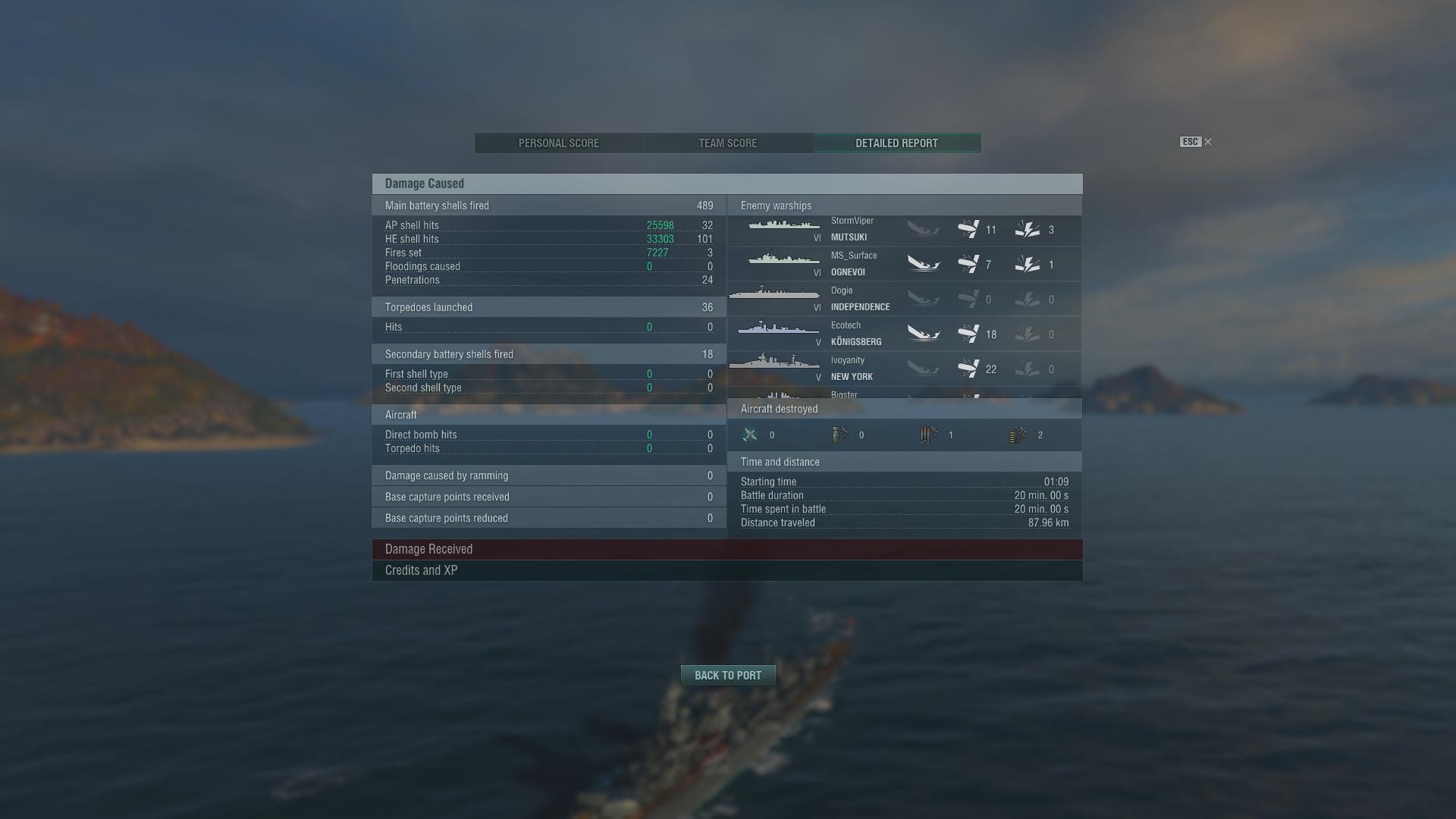Click the sunk-ship icon for Königsberg
Viewport: 1456px width, 819px height.
pyautogui.click(x=924, y=334)
